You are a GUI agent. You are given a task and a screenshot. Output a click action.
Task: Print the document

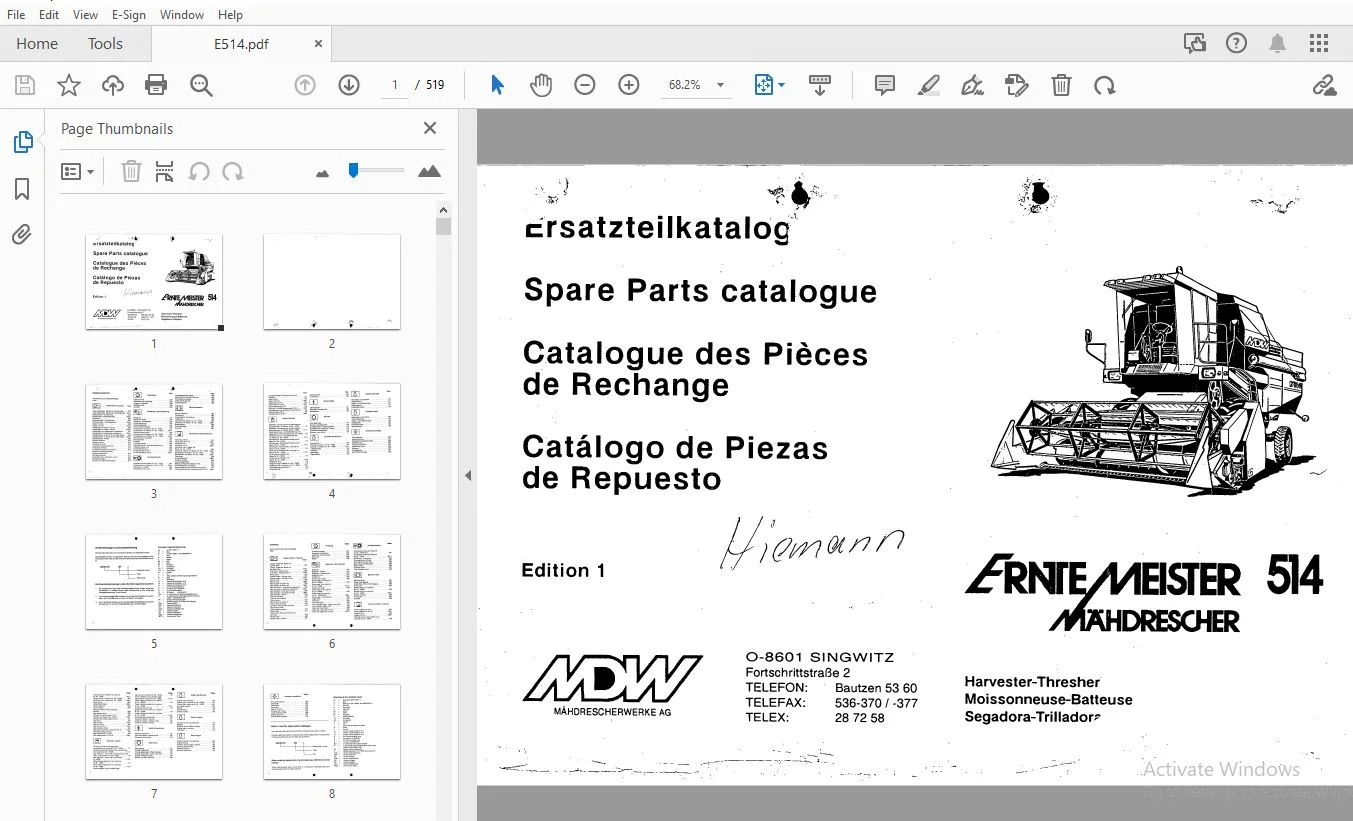(x=156, y=86)
